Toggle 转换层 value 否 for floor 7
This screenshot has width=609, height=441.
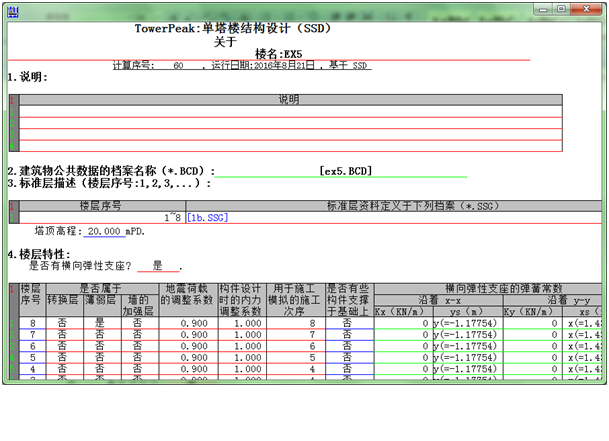tap(62, 335)
